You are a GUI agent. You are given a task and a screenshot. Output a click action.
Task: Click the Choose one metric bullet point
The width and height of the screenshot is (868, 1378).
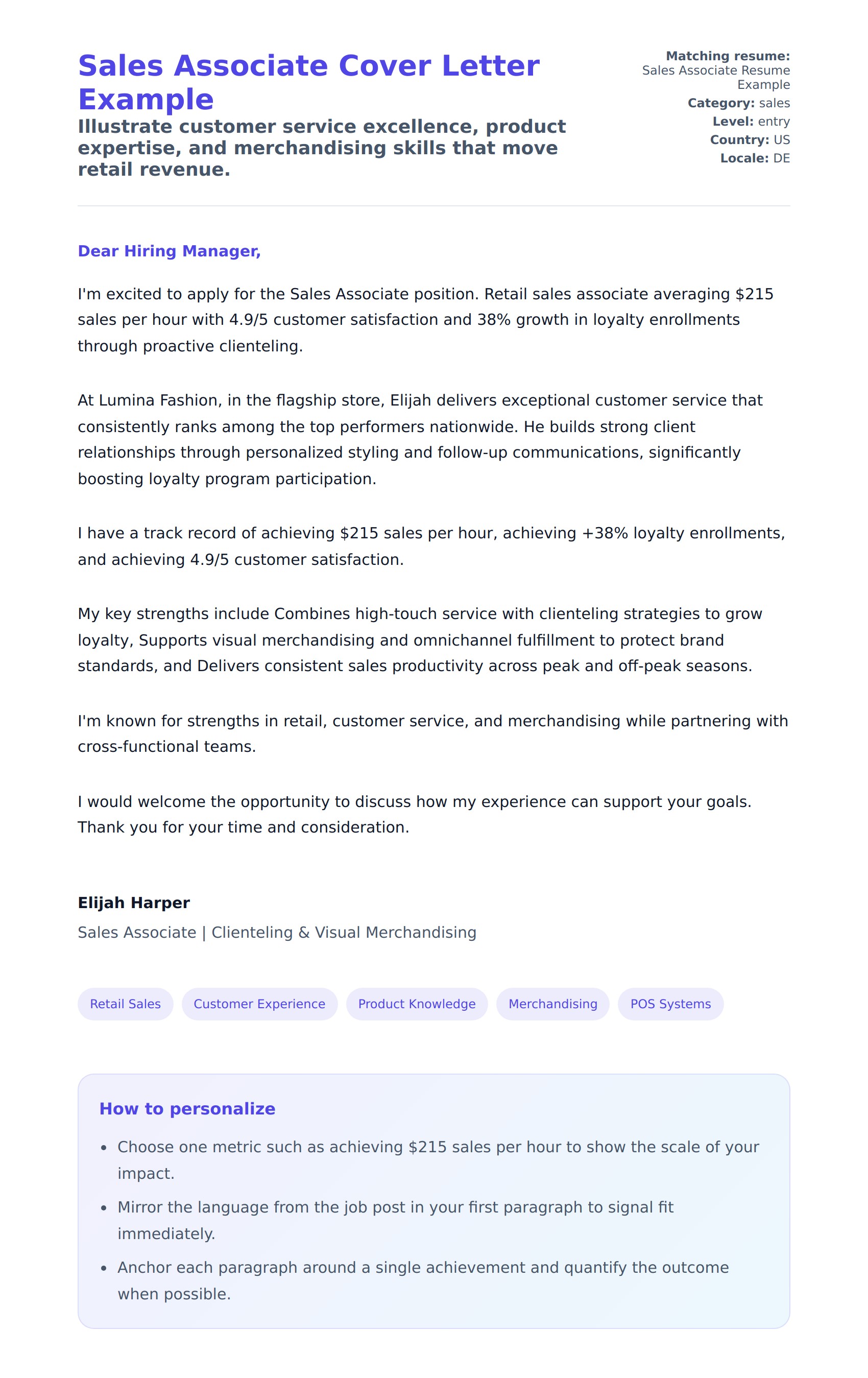(x=438, y=1160)
